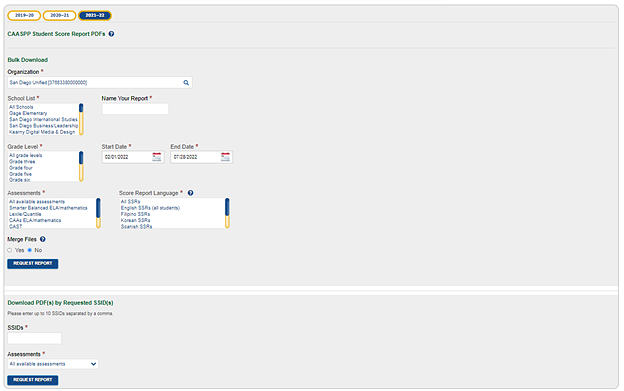This screenshot has height=391, width=624.
Task: Select Yes for Merge Files
Action: [10, 250]
